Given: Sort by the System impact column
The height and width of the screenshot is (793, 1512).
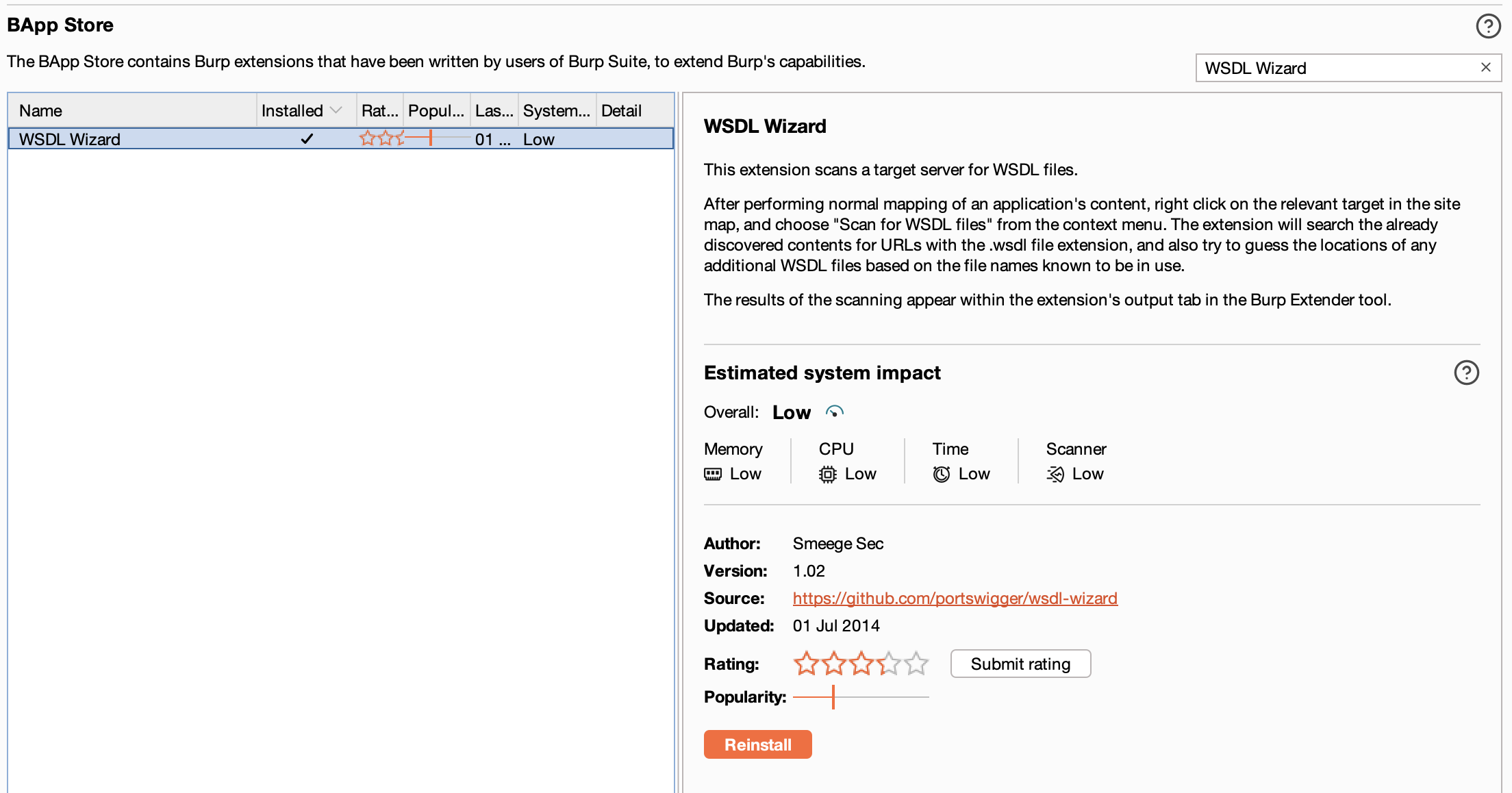Looking at the screenshot, I should click(556, 110).
